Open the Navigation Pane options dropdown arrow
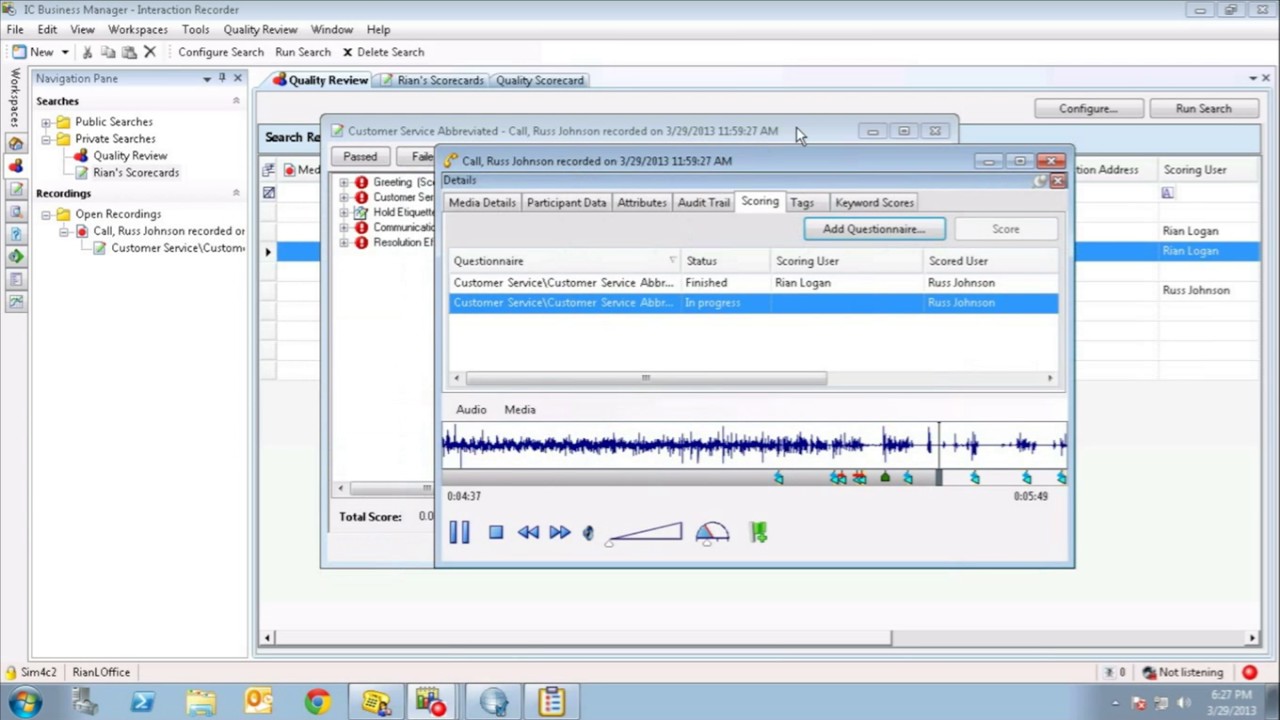 pyautogui.click(x=207, y=79)
